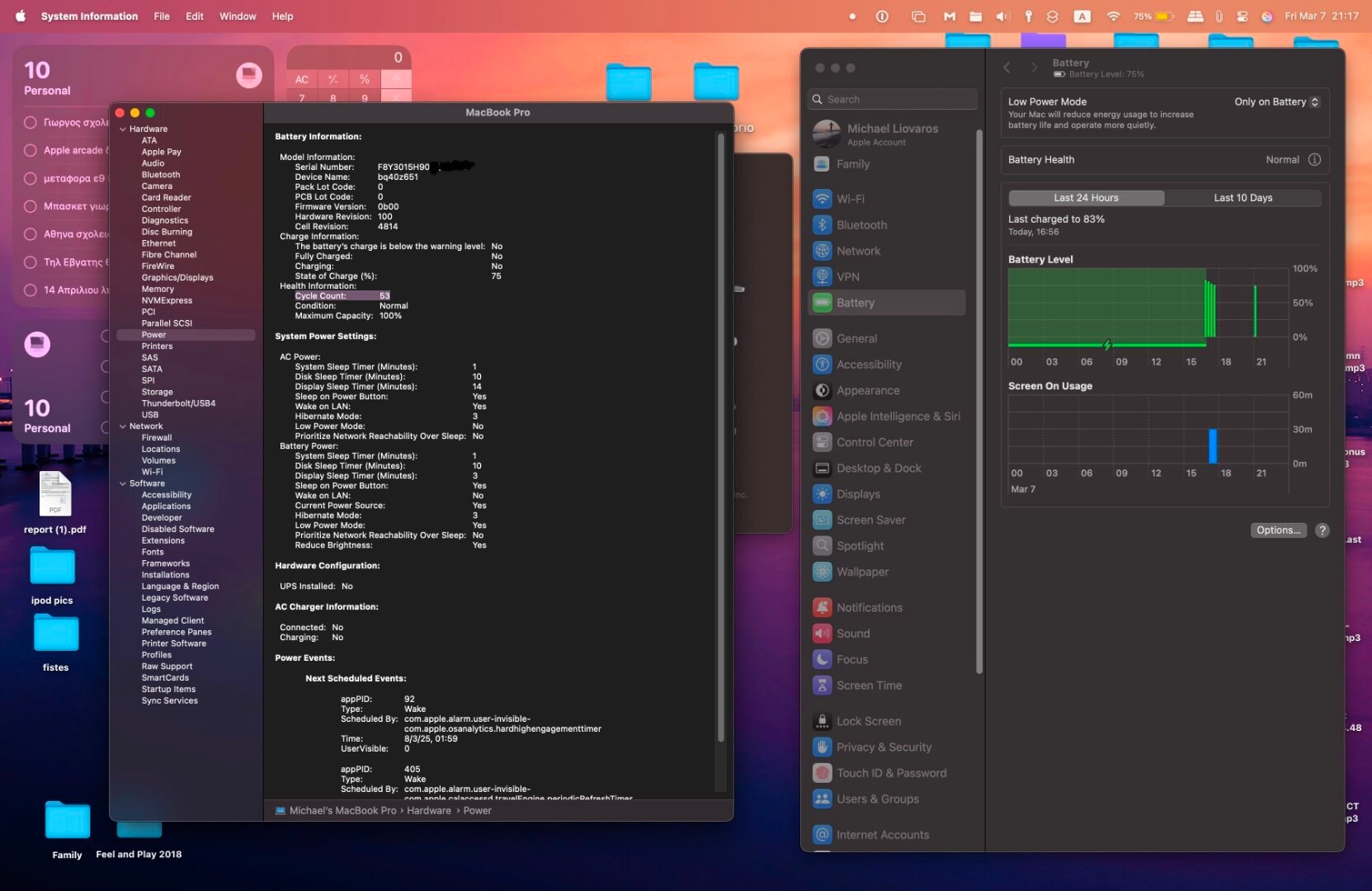Click Battery Health info icon

pos(1314,160)
